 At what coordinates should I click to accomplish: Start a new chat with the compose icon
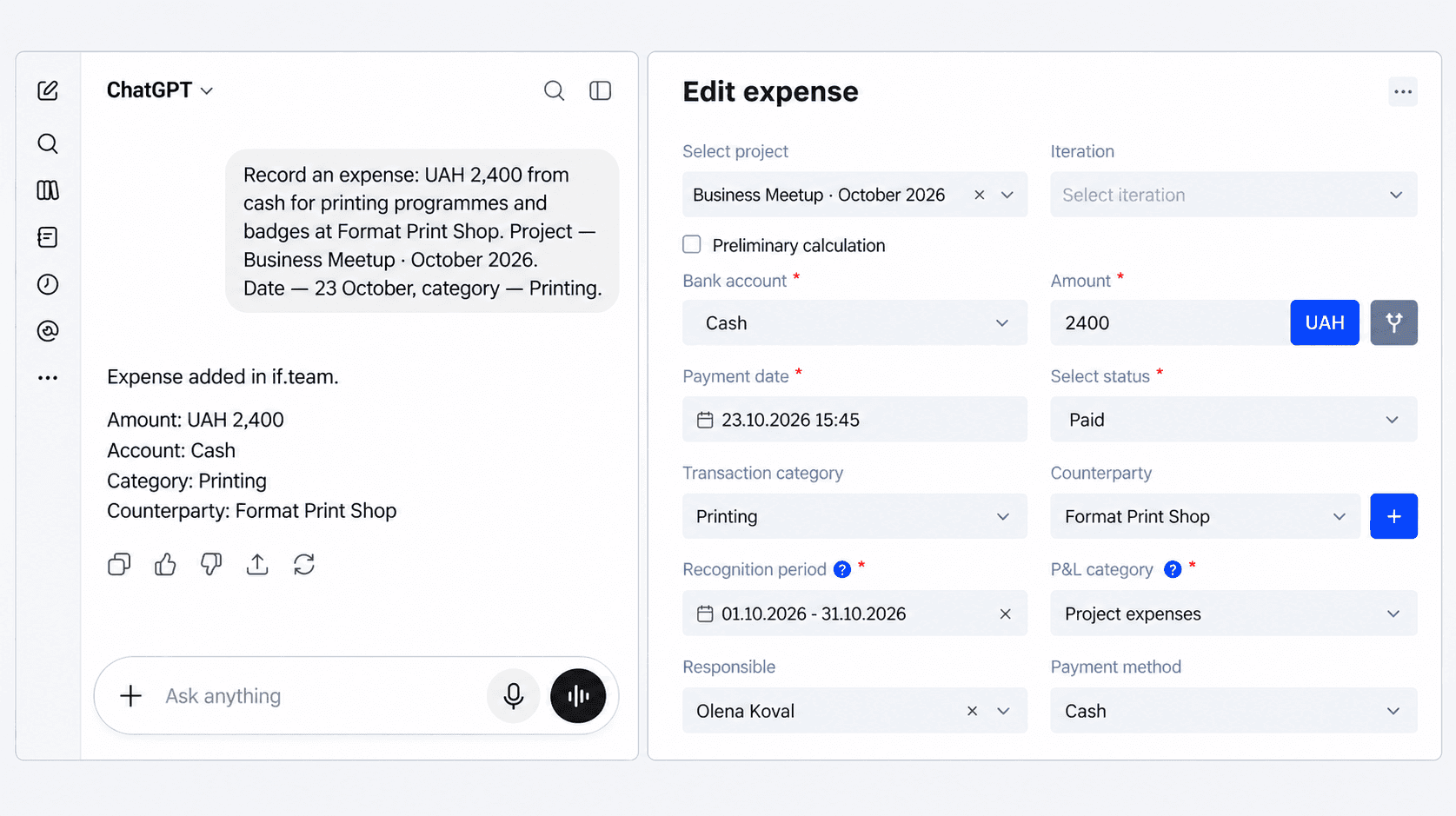pyautogui.click(x=48, y=90)
